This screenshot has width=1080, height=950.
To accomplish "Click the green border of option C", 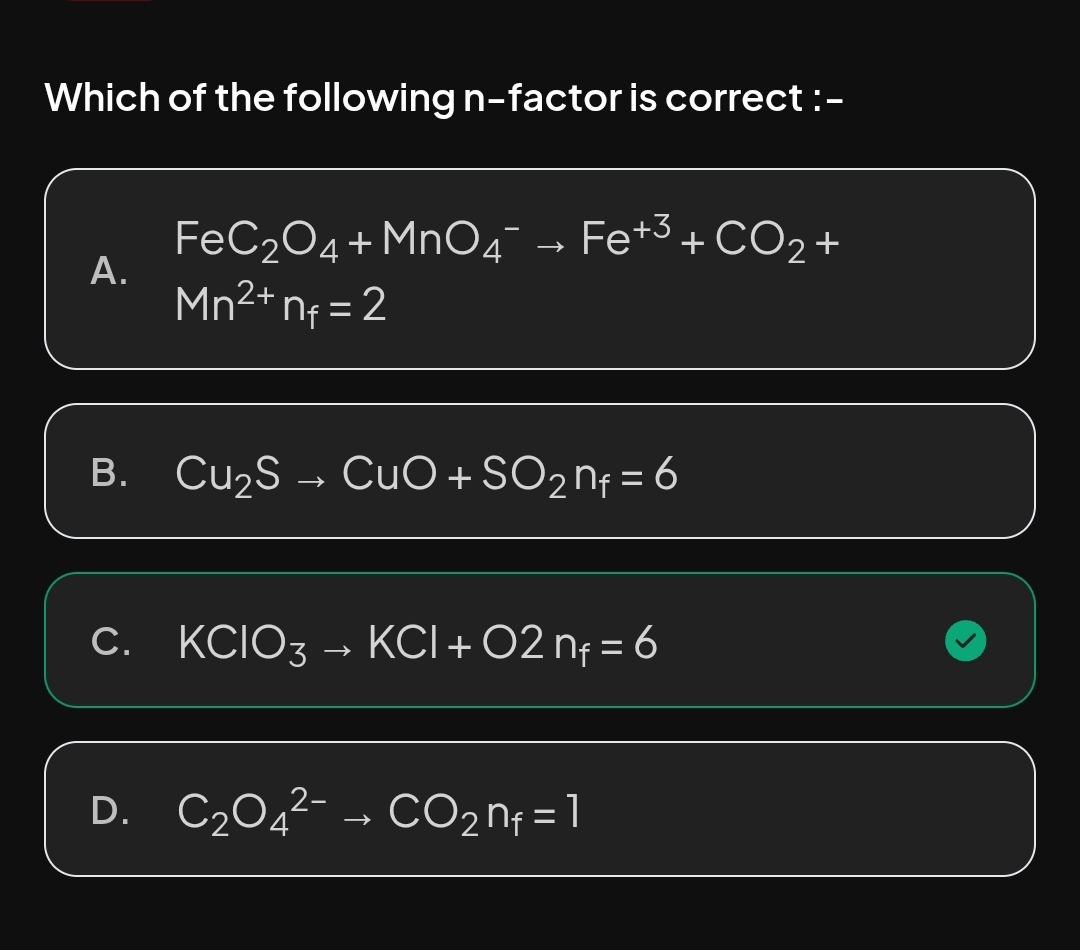I will (x=540, y=575).
